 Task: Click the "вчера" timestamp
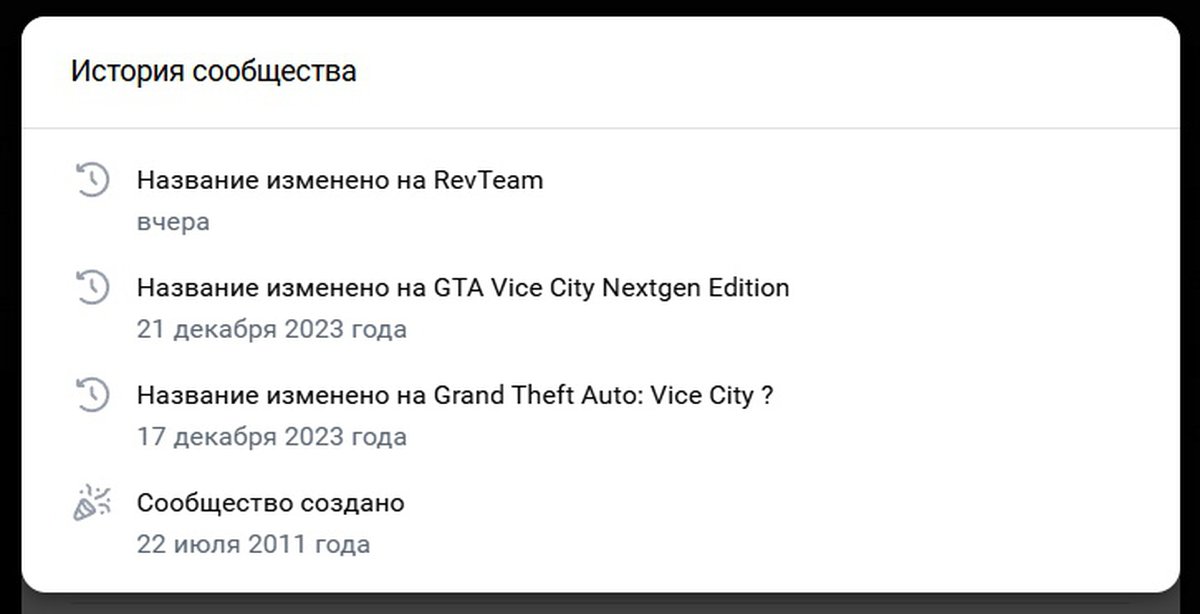[173, 222]
